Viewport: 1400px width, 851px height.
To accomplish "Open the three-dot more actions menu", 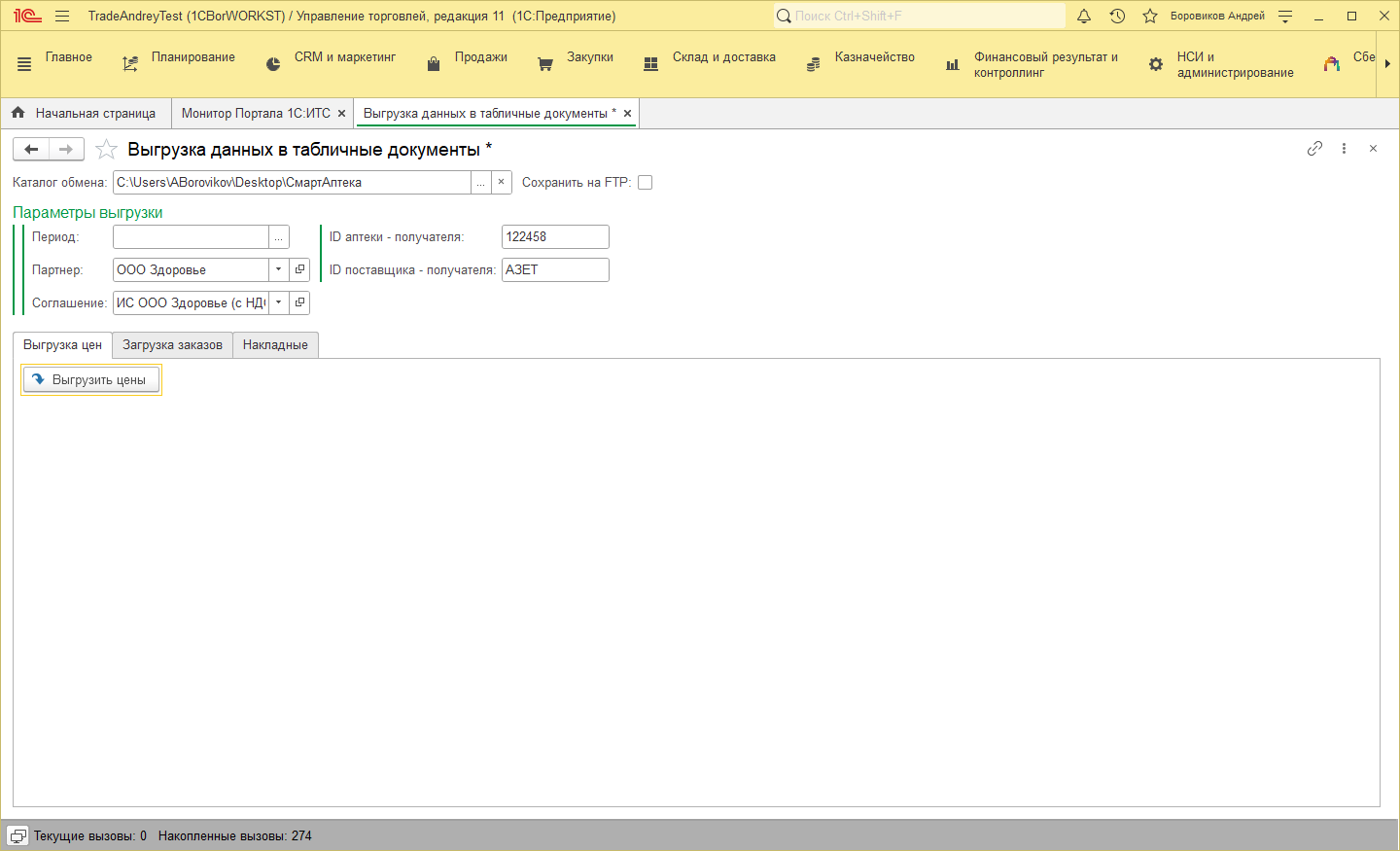I will click(x=1344, y=149).
